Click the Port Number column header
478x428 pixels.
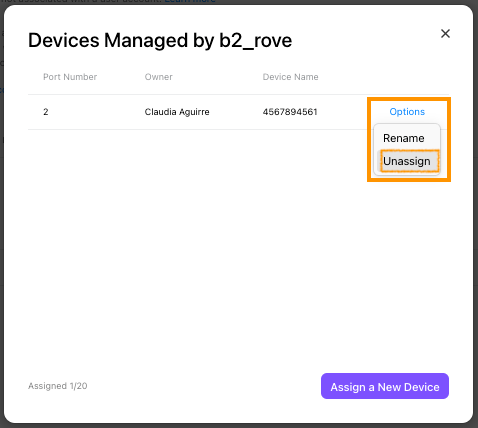[70, 77]
